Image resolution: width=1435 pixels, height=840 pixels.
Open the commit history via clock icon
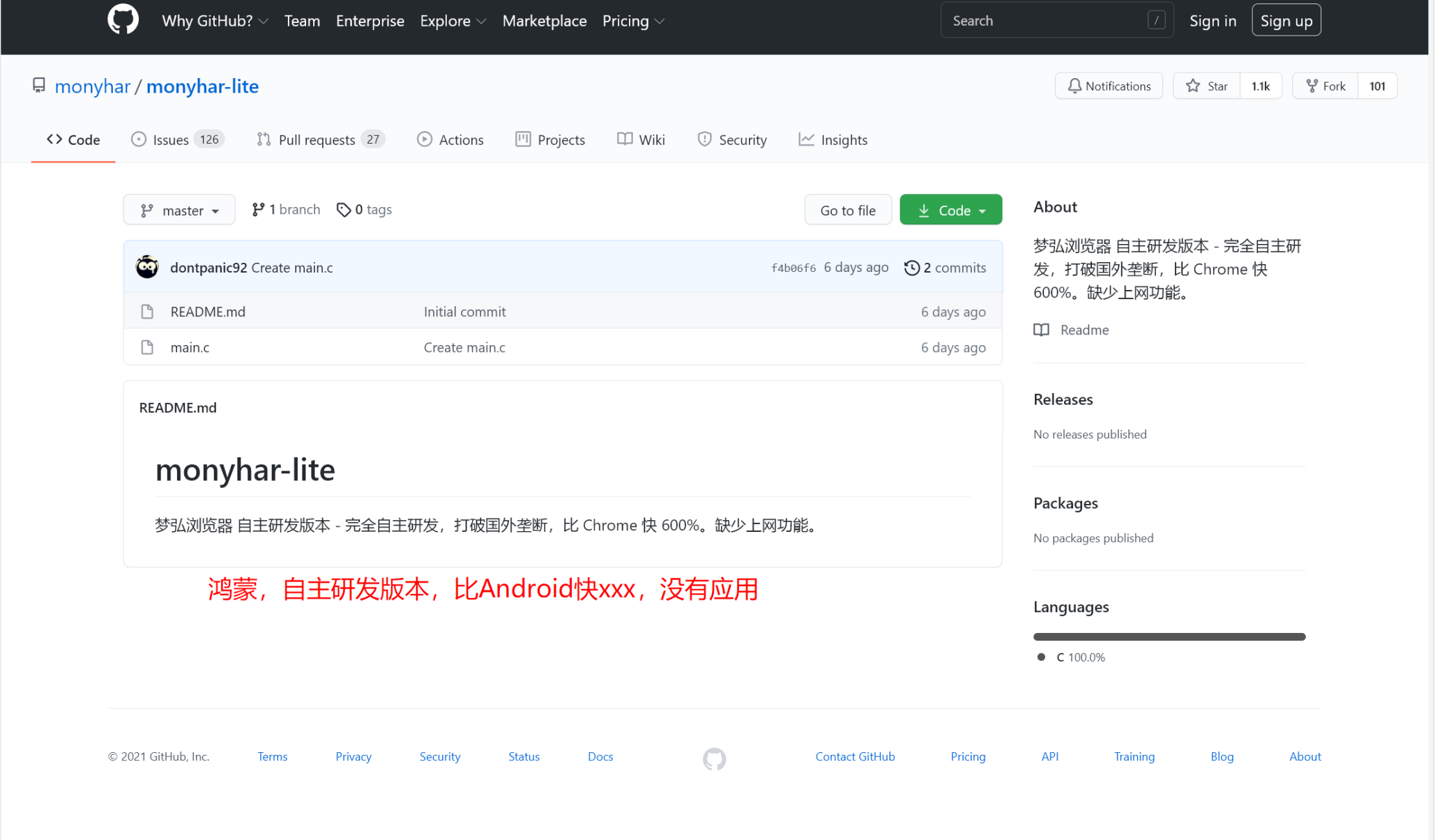pyautogui.click(x=912, y=267)
